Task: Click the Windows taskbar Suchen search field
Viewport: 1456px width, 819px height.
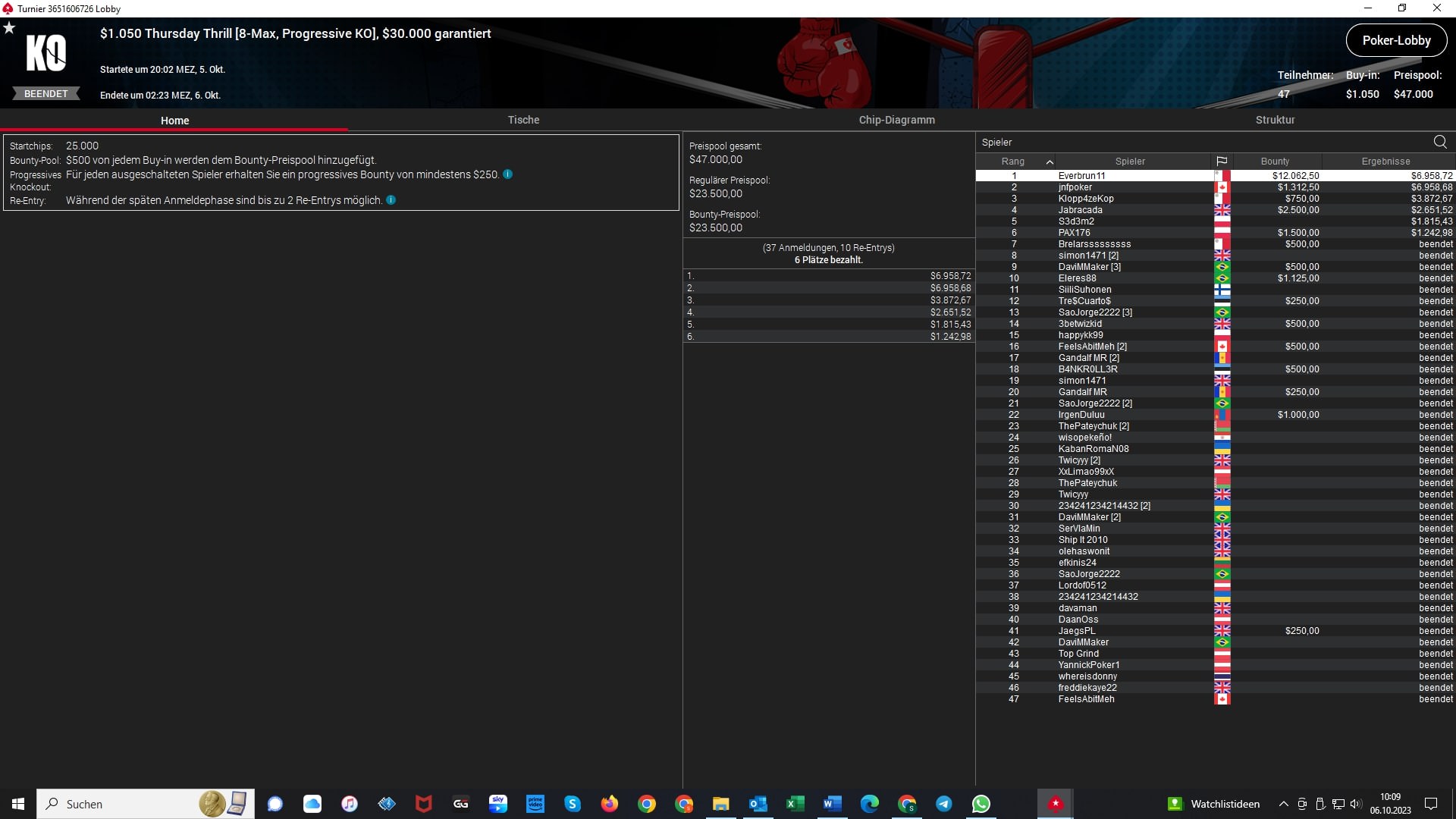Action: pos(121,804)
